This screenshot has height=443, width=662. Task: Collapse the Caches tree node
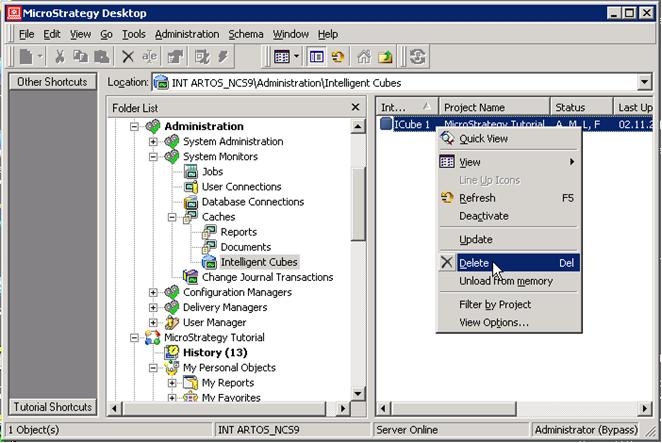(x=172, y=217)
